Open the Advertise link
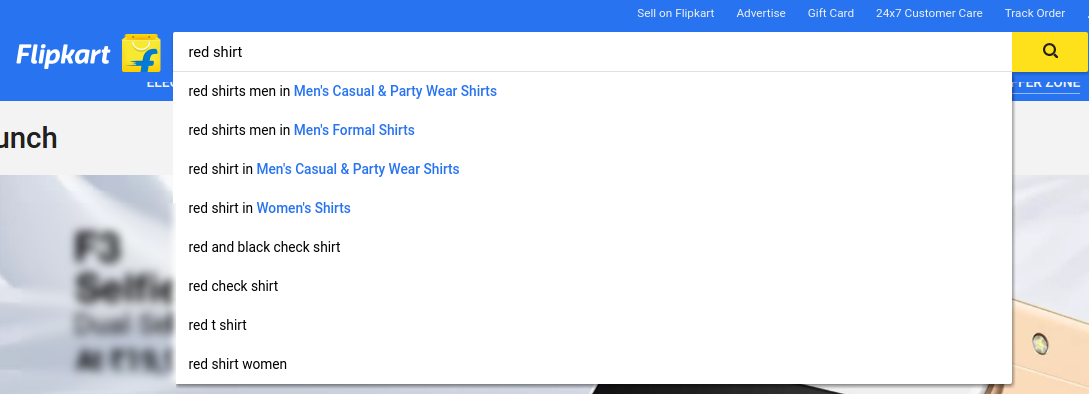This screenshot has width=1089, height=394. click(x=760, y=13)
